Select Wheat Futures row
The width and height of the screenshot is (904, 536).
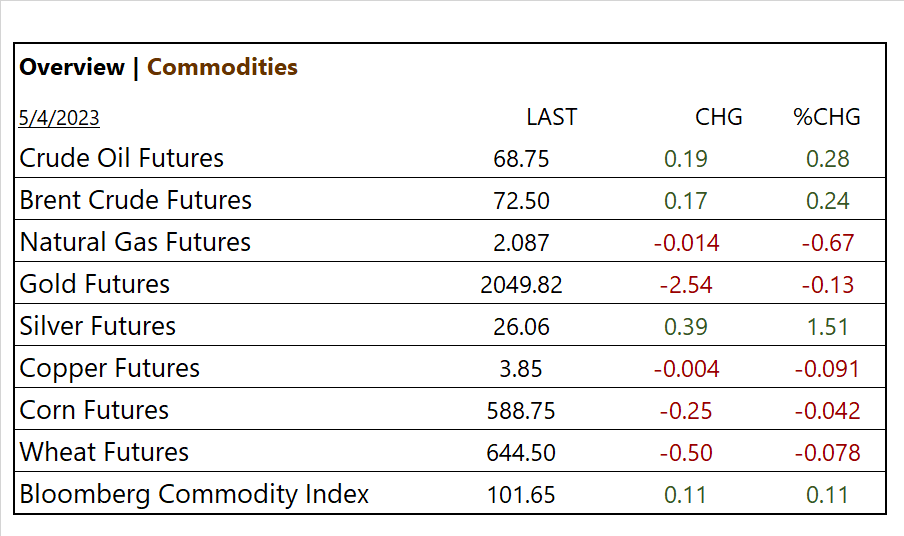(104, 452)
